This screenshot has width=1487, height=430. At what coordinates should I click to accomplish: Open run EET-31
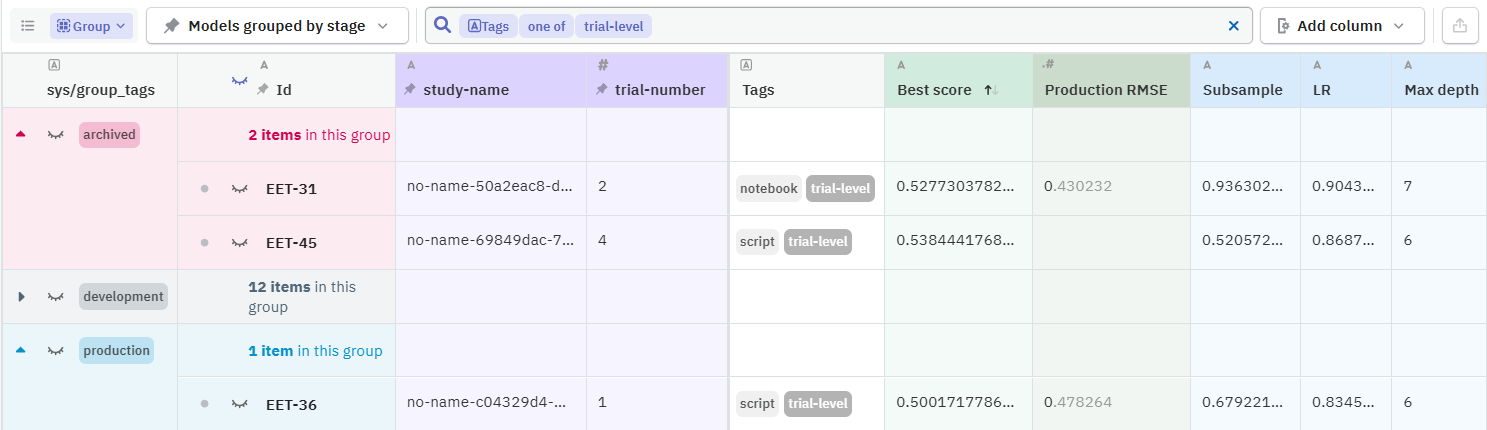[291, 188]
